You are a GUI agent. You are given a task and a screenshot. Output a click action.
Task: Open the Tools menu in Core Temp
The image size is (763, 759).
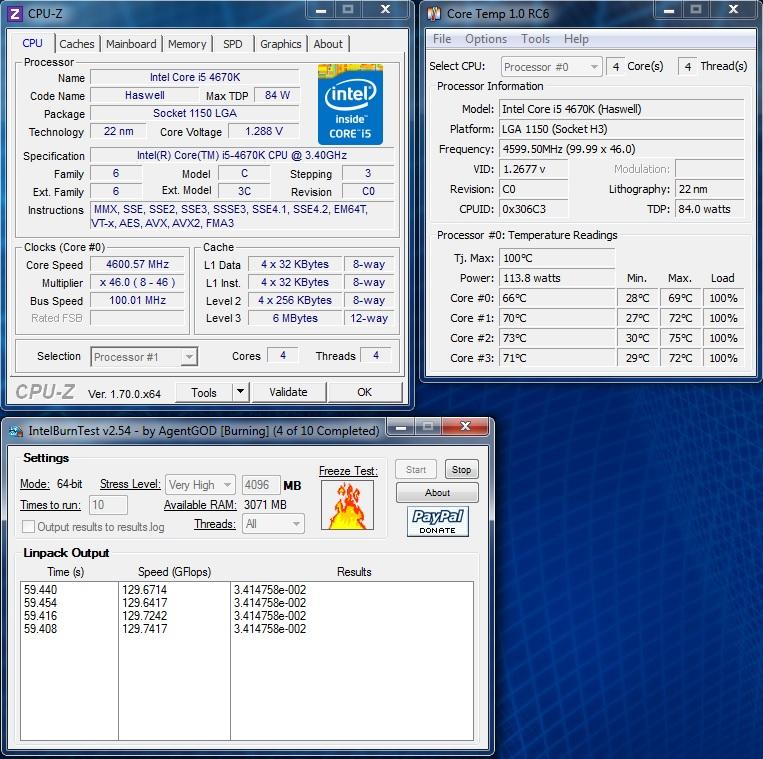coord(535,39)
